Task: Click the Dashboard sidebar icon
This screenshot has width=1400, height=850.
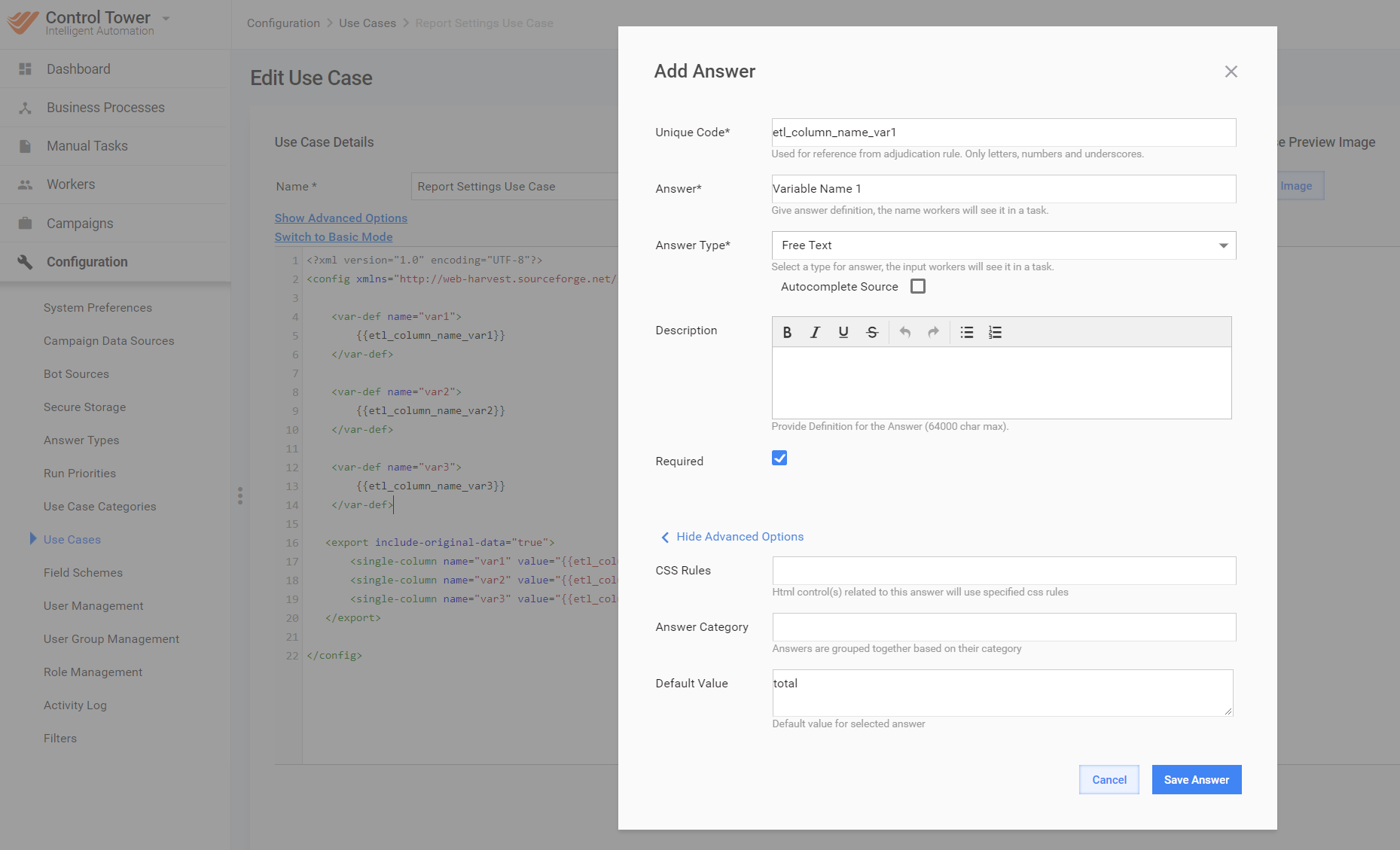Action: click(25, 69)
